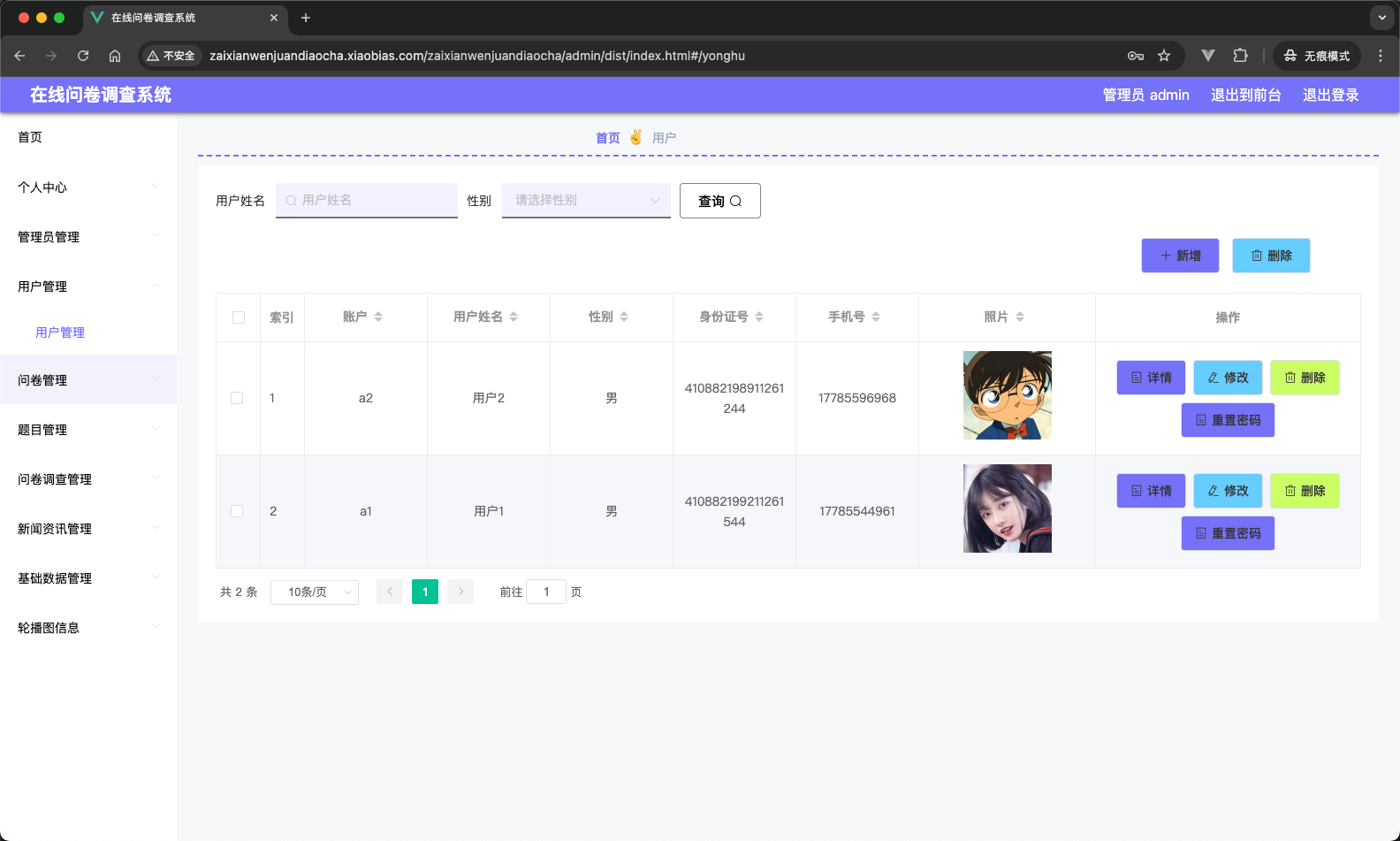Click 修改 for user a2
Screen dimensions: 1400x841
coord(1228,378)
